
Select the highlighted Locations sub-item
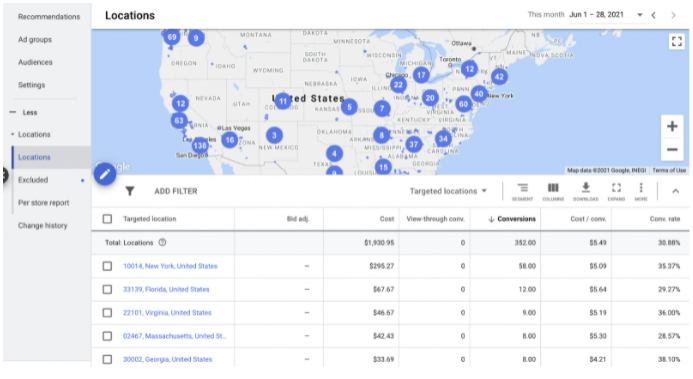pos(34,157)
